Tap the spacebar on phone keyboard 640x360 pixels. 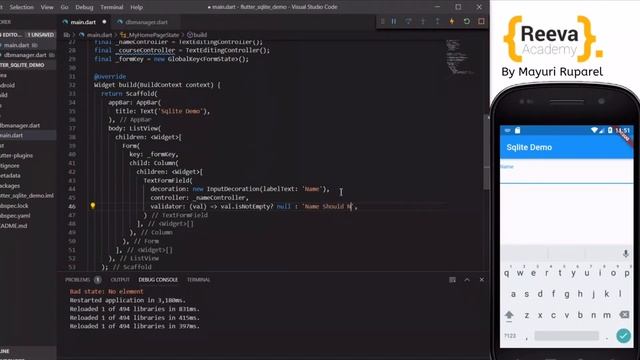pyautogui.click(x=566, y=336)
